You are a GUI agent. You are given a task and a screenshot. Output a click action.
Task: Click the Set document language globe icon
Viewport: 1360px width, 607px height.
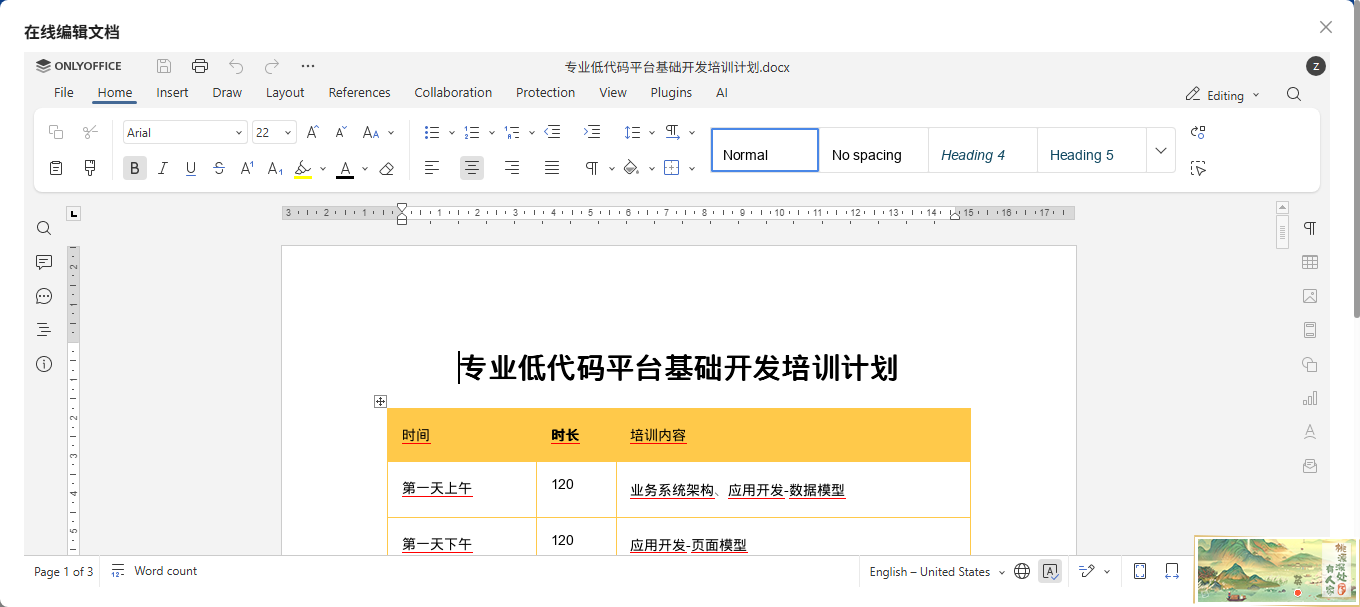1022,571
